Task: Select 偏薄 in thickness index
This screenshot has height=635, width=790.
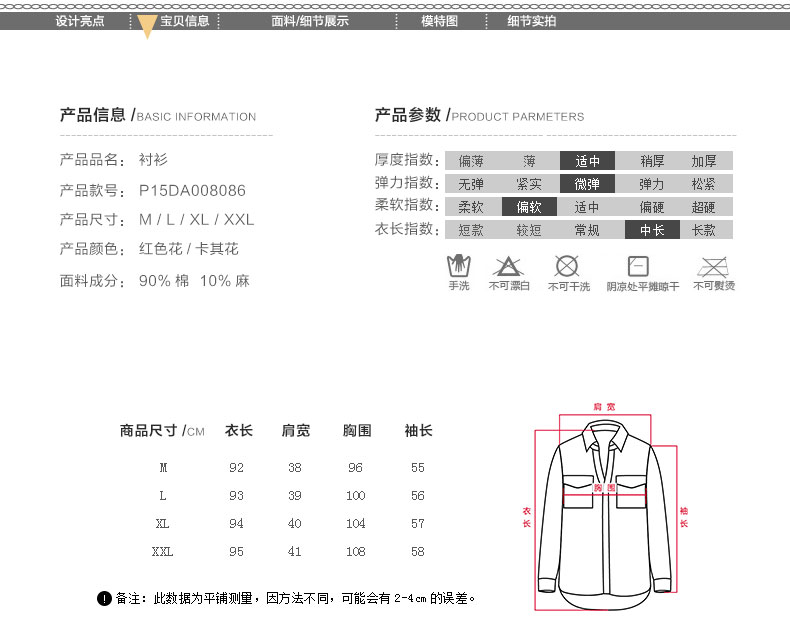Action: point(471,161)
